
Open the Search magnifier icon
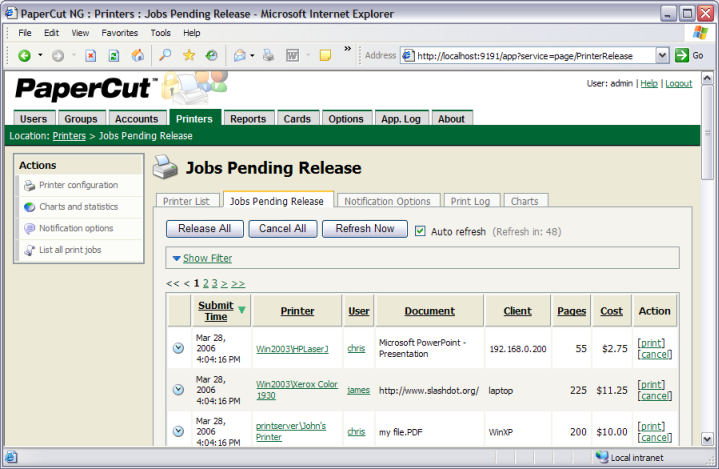pyautogui.click(x=165, y=55)
